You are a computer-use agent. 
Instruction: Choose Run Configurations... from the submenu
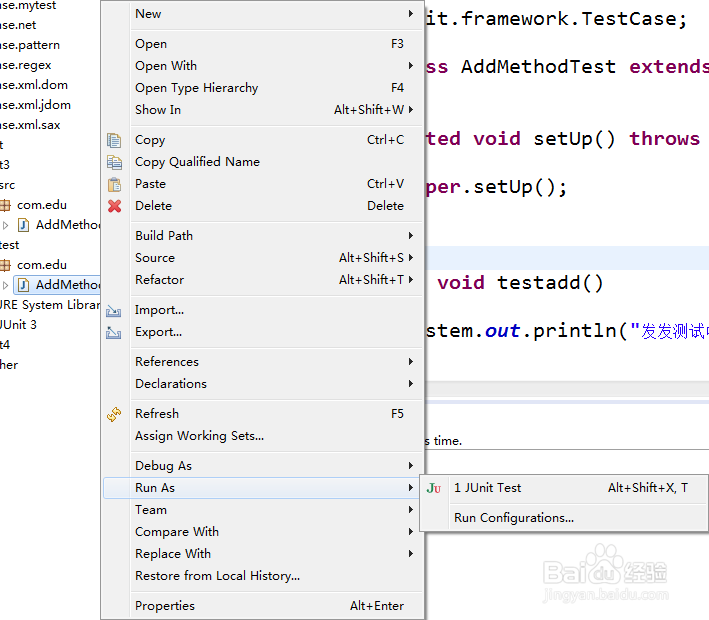[513, 518]
